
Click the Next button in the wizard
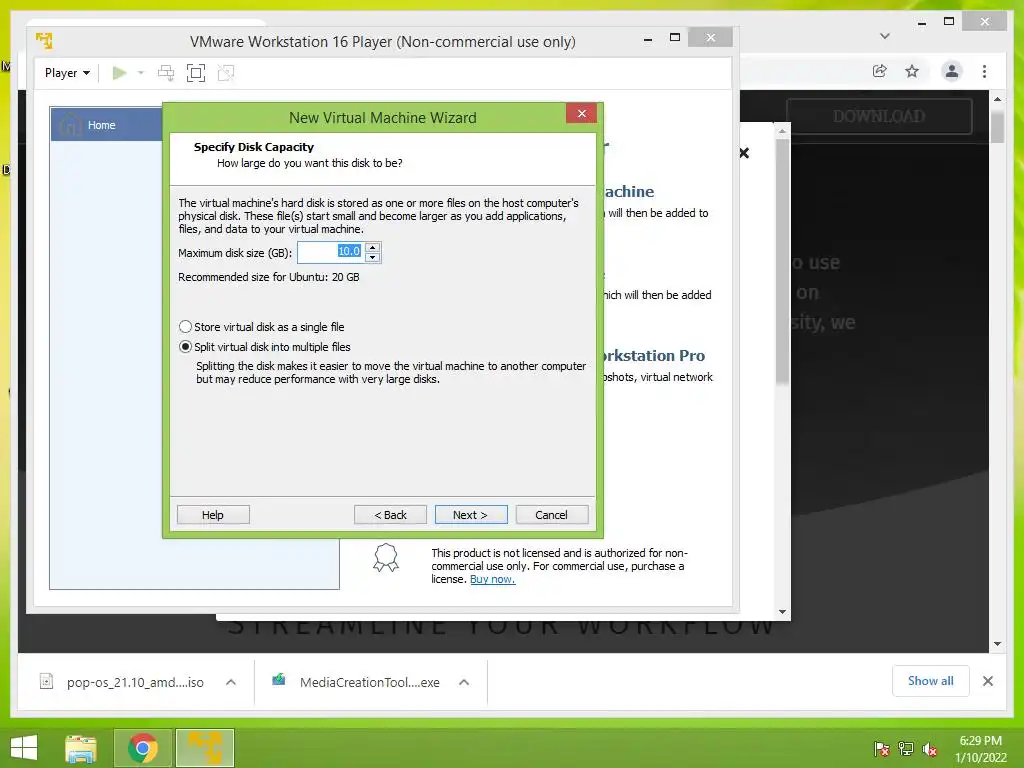pyautogui.click(x=471, y=515)
